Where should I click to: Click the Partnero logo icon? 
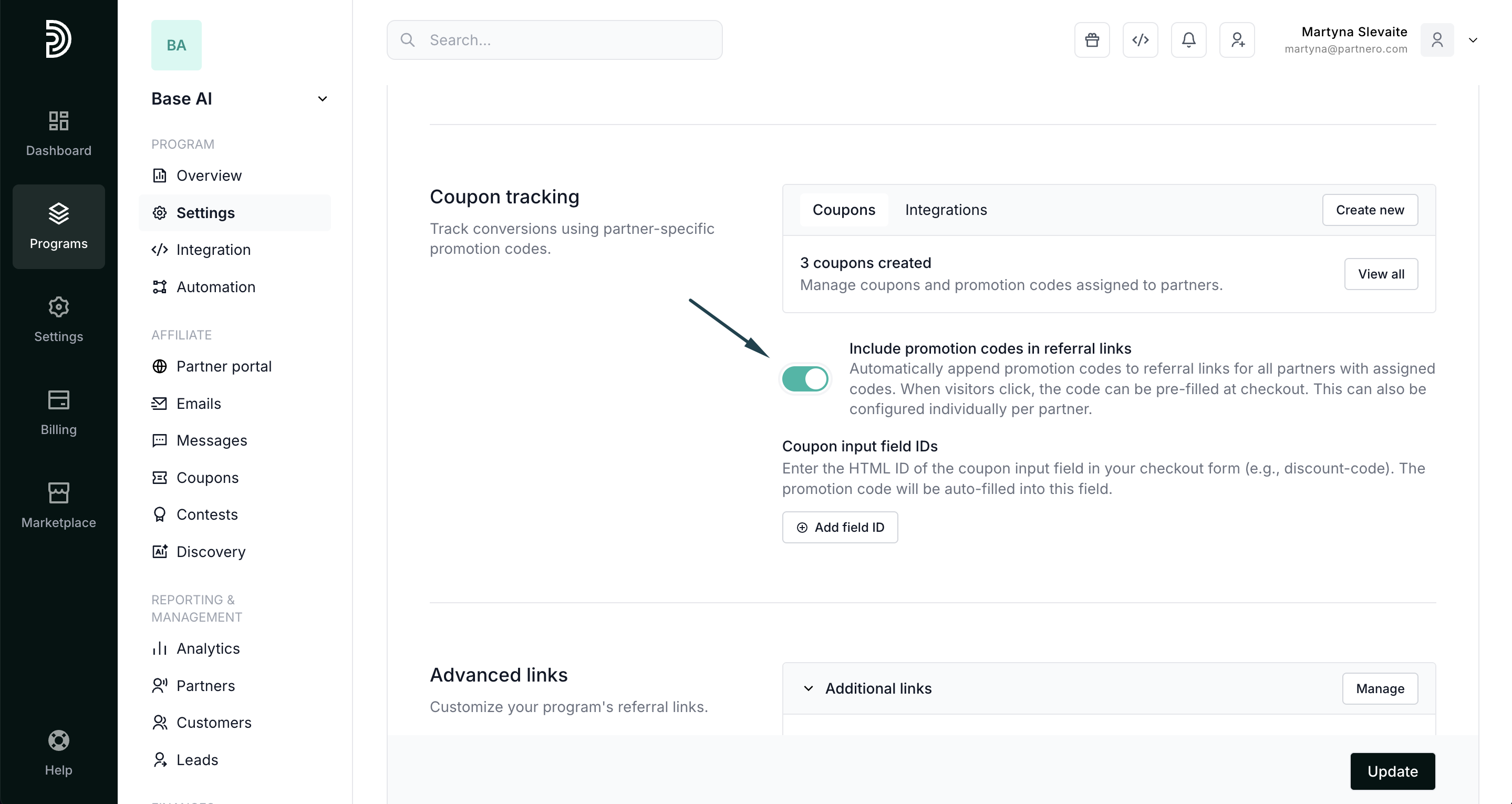[59, 39]
